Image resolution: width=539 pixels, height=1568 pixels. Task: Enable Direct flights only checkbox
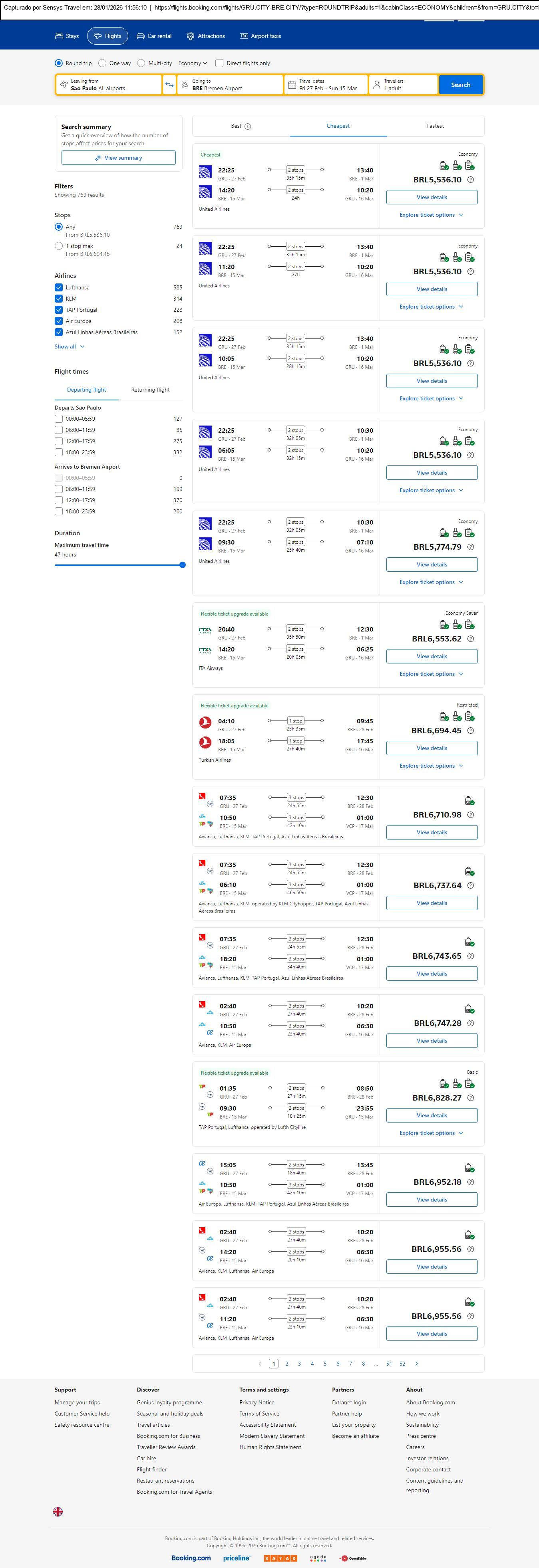pos(219,63)
